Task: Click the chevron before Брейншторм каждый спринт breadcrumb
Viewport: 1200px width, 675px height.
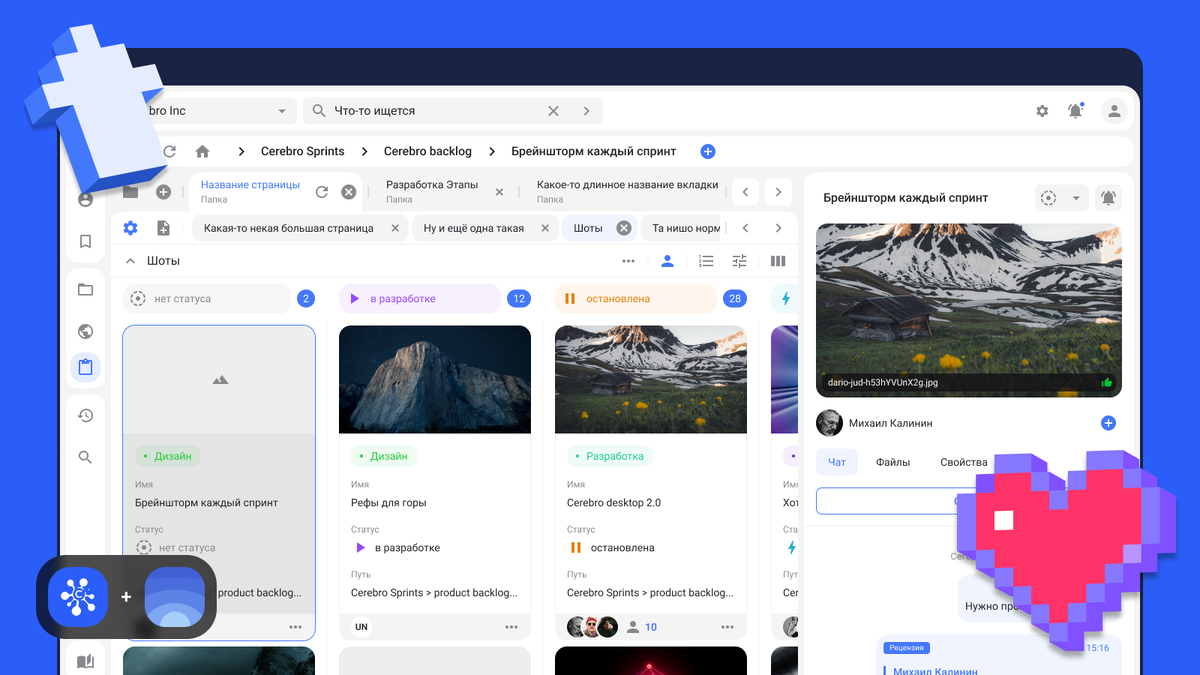Action: point(491,152)
